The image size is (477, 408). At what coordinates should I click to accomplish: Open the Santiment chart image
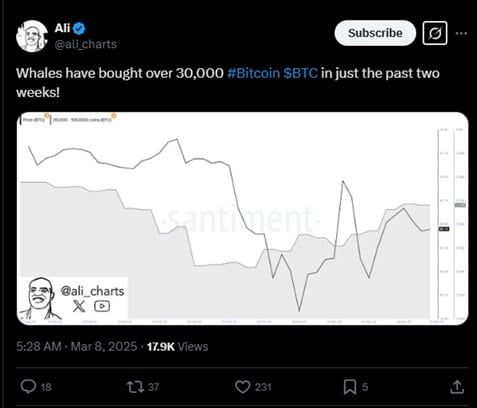click(x=242, y=218)
